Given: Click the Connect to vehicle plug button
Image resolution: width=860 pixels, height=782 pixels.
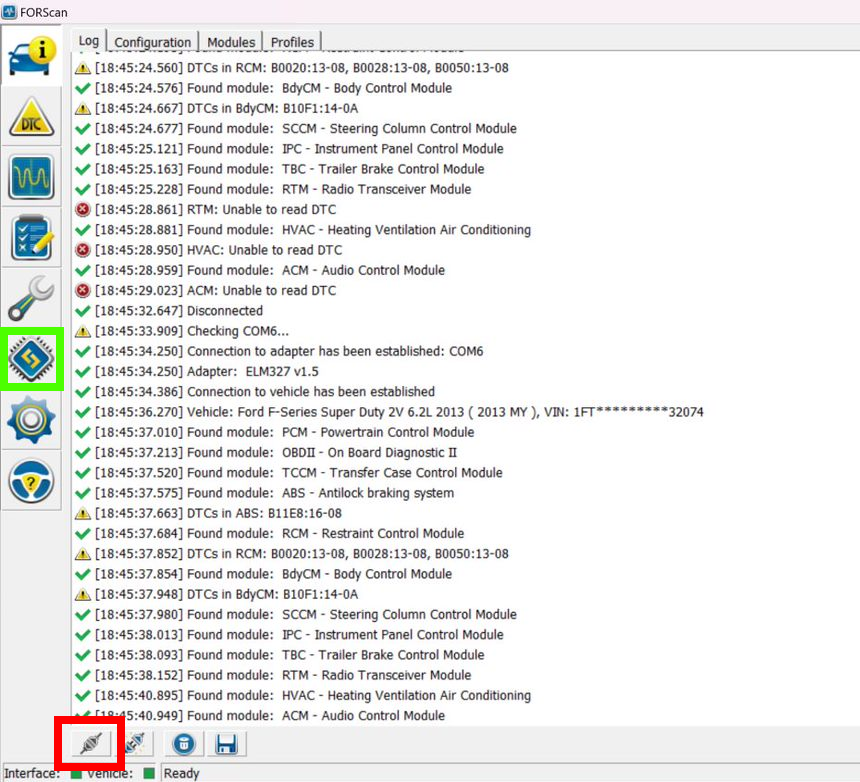Looking at the screenshot, I should click(91, 744).
